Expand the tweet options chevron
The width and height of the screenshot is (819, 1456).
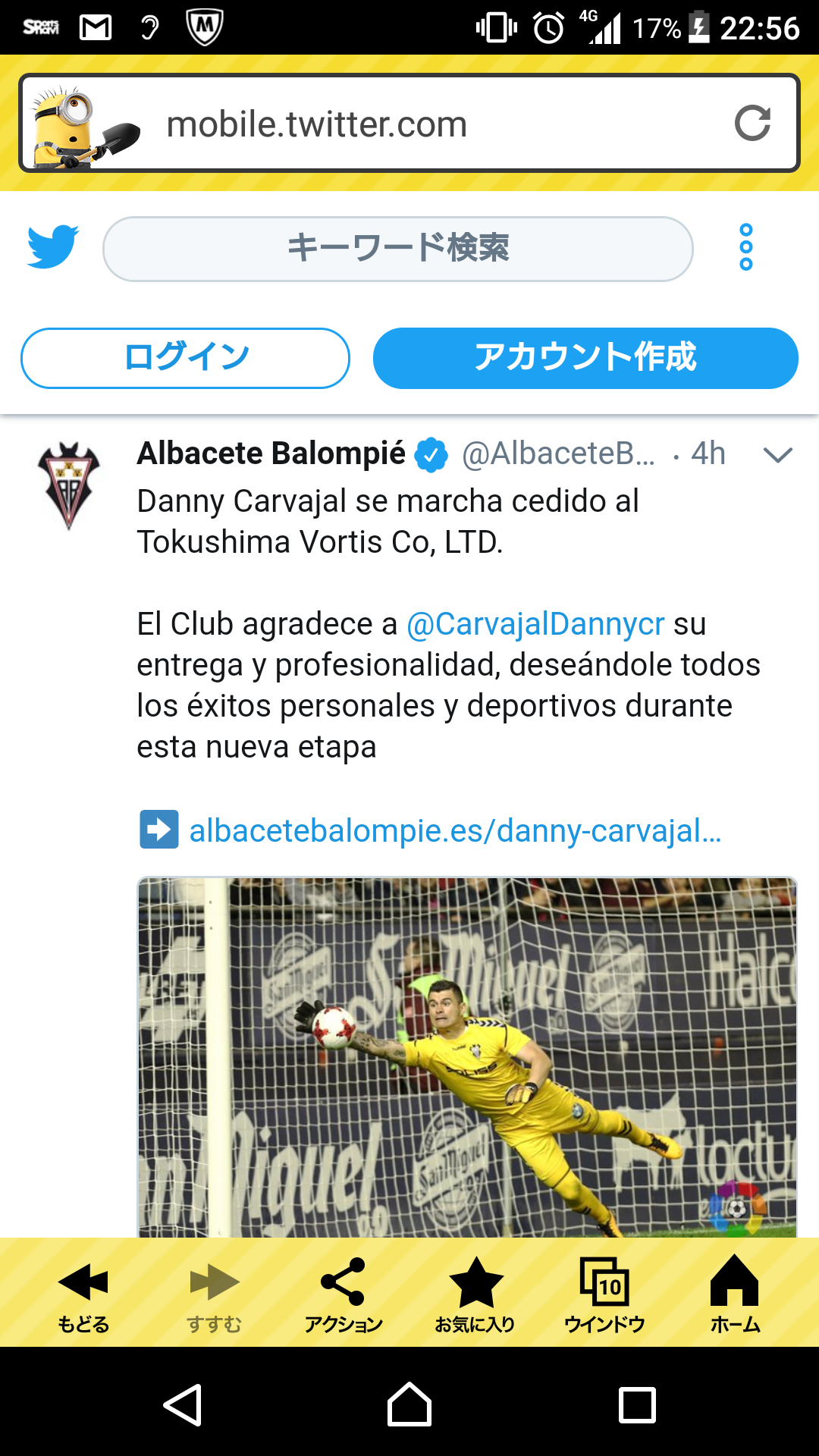coord(778,454)
